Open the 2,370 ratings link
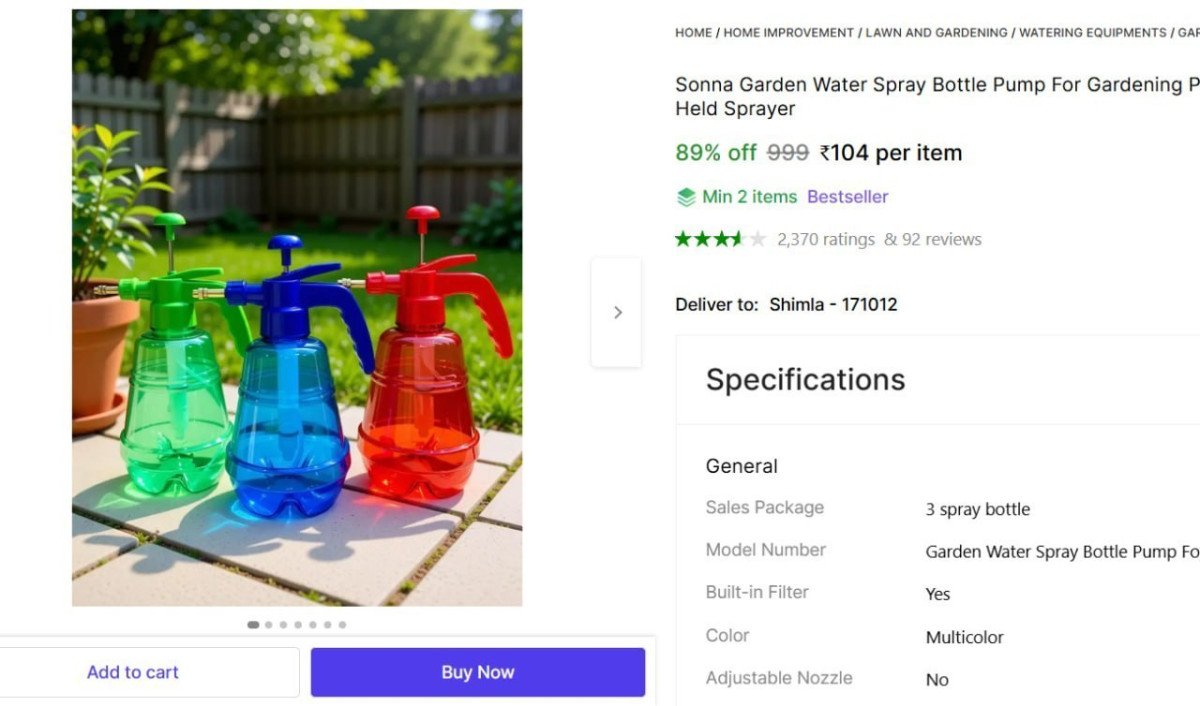Viewport: 1200px width, 706px height. tap(825, 239)
